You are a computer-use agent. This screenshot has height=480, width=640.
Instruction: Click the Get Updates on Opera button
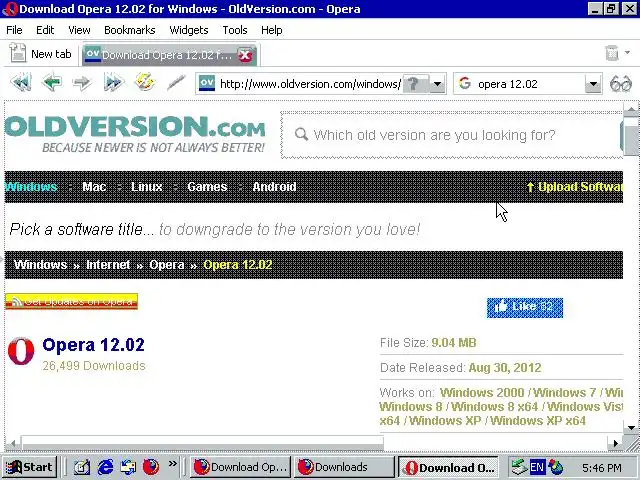tap(71, 302)
